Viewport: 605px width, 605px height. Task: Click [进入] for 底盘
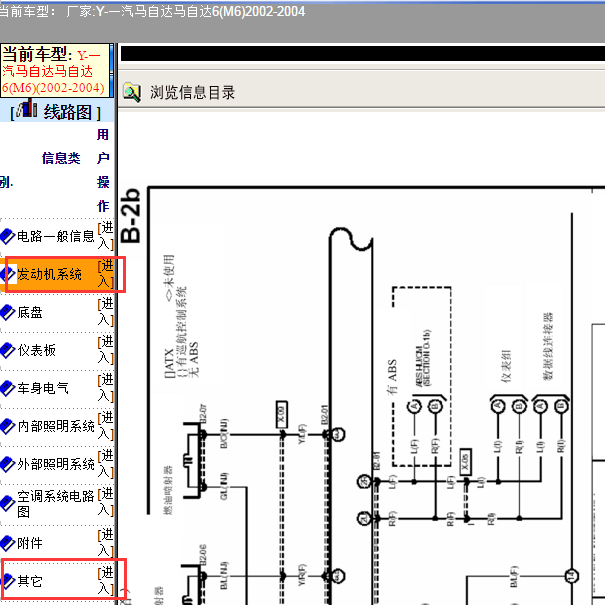click(x=106, y=312)
